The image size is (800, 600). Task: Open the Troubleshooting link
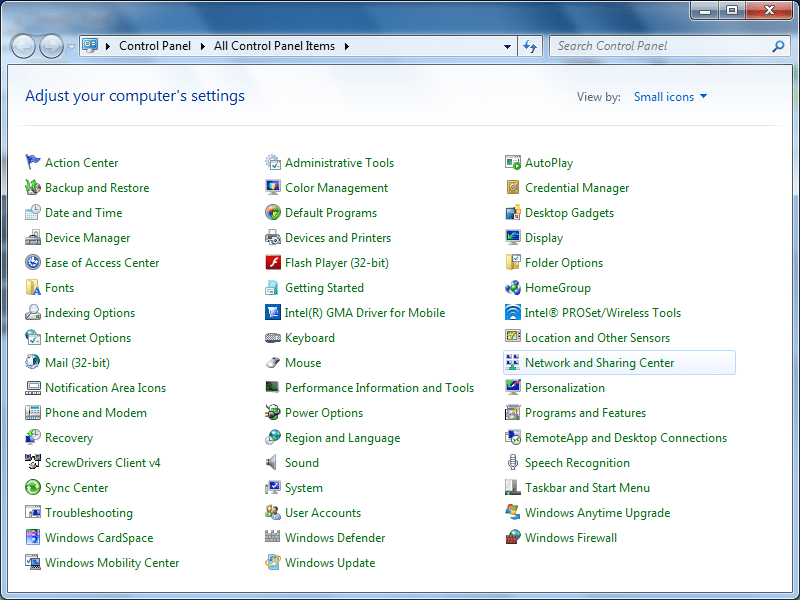pos(89,512)
